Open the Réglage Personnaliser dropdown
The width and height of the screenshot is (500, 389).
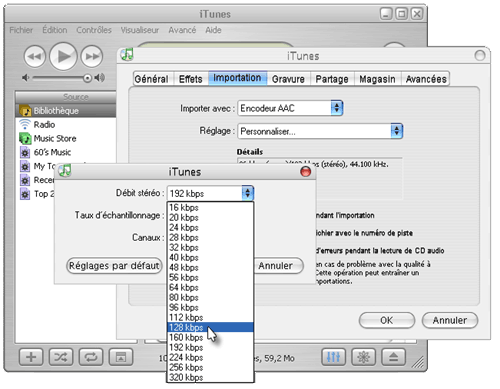(320, 131)
